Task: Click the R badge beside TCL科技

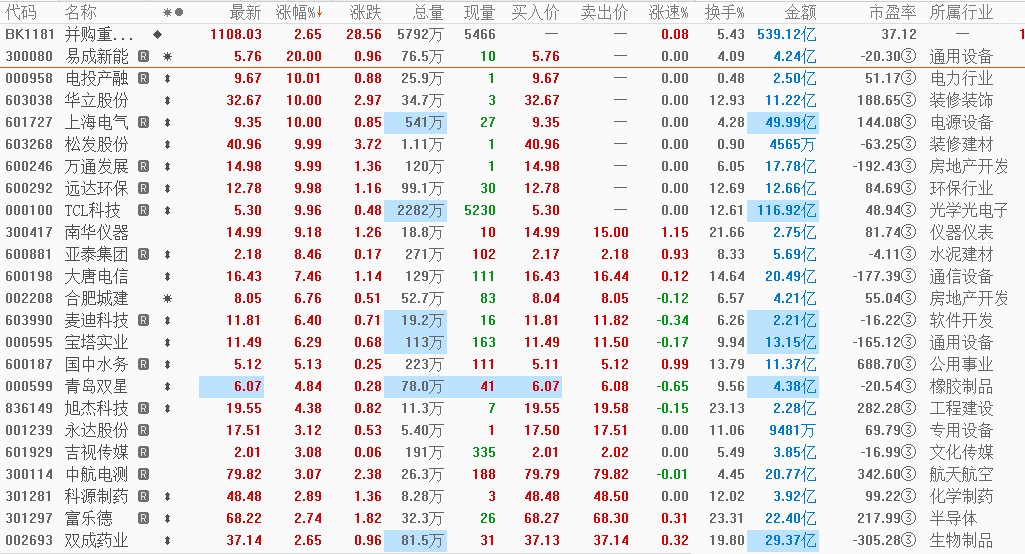Action: (x=144, y=210)
